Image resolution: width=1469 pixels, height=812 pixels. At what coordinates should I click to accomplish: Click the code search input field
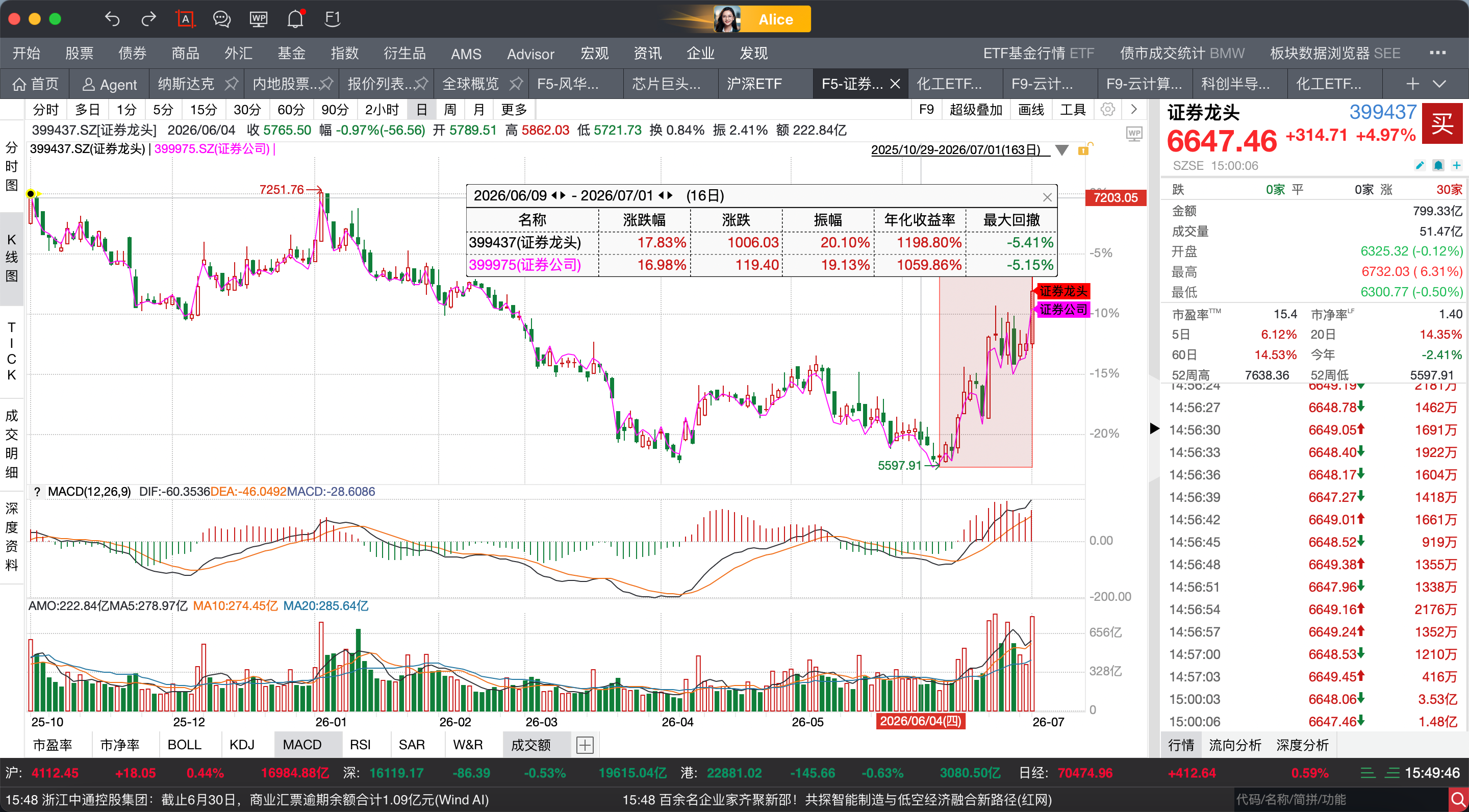(x=1340, y=799)
